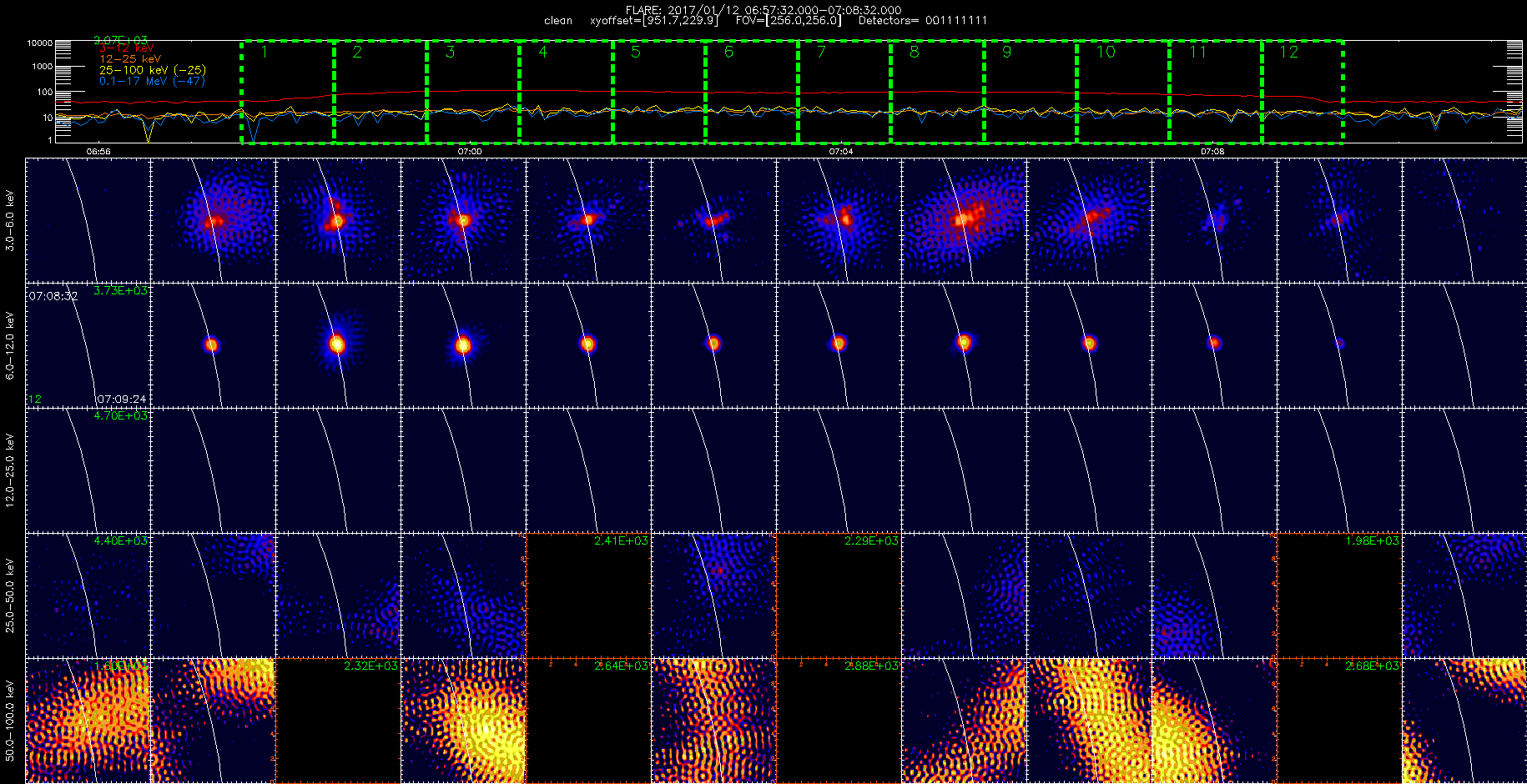The image size is (1527, 784).
Task: Click the green '4.70E+03' value
Action: coord(120,415)
